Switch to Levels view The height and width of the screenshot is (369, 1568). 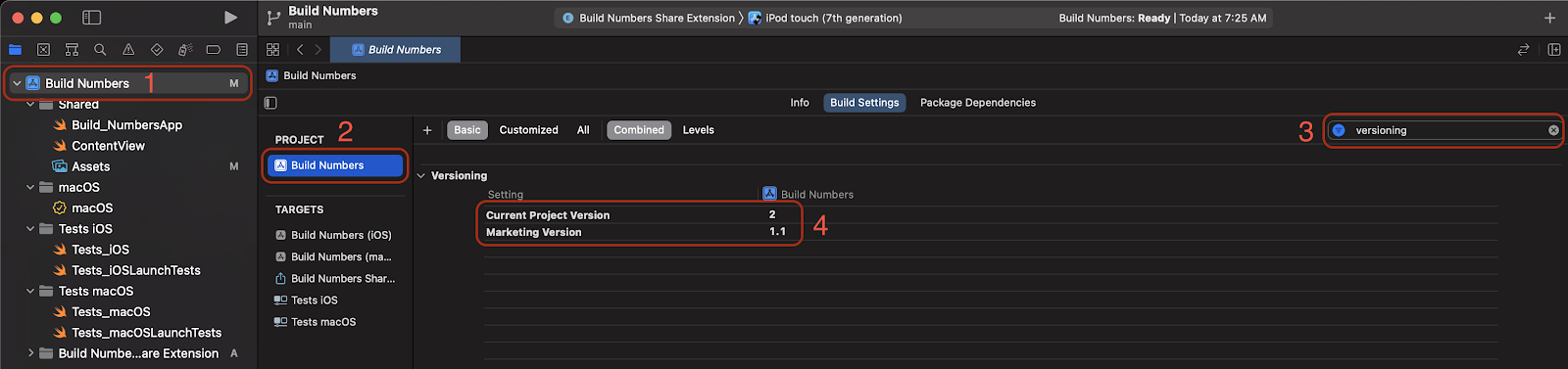pos(698,130)
